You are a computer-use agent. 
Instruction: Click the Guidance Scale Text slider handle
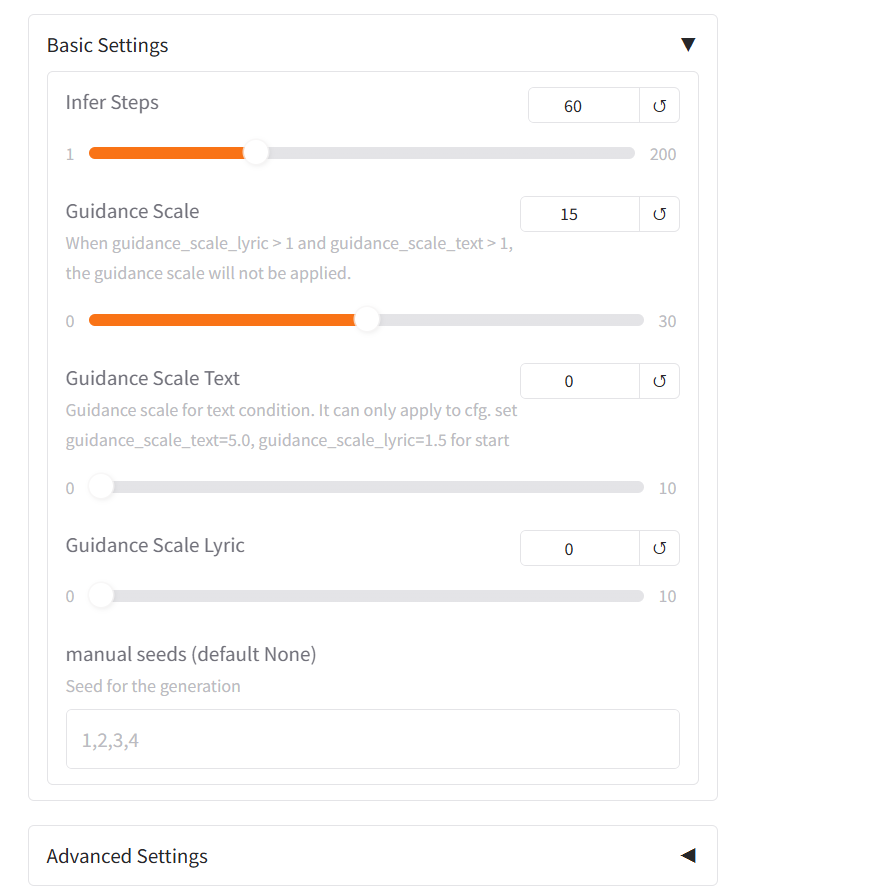point(101,487)
